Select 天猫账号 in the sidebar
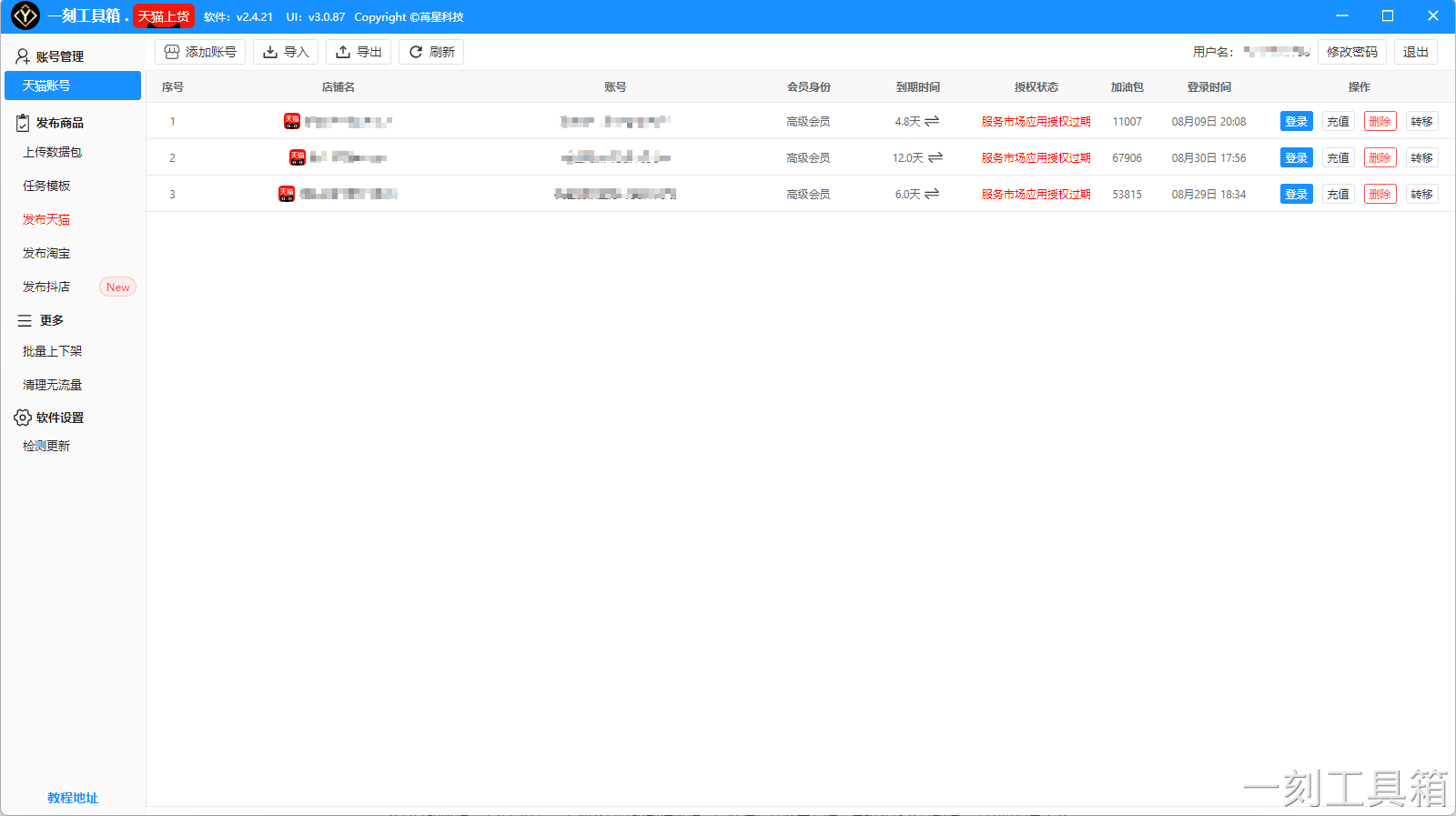This screenshot has width=1456, height=816. click(73, 86)
